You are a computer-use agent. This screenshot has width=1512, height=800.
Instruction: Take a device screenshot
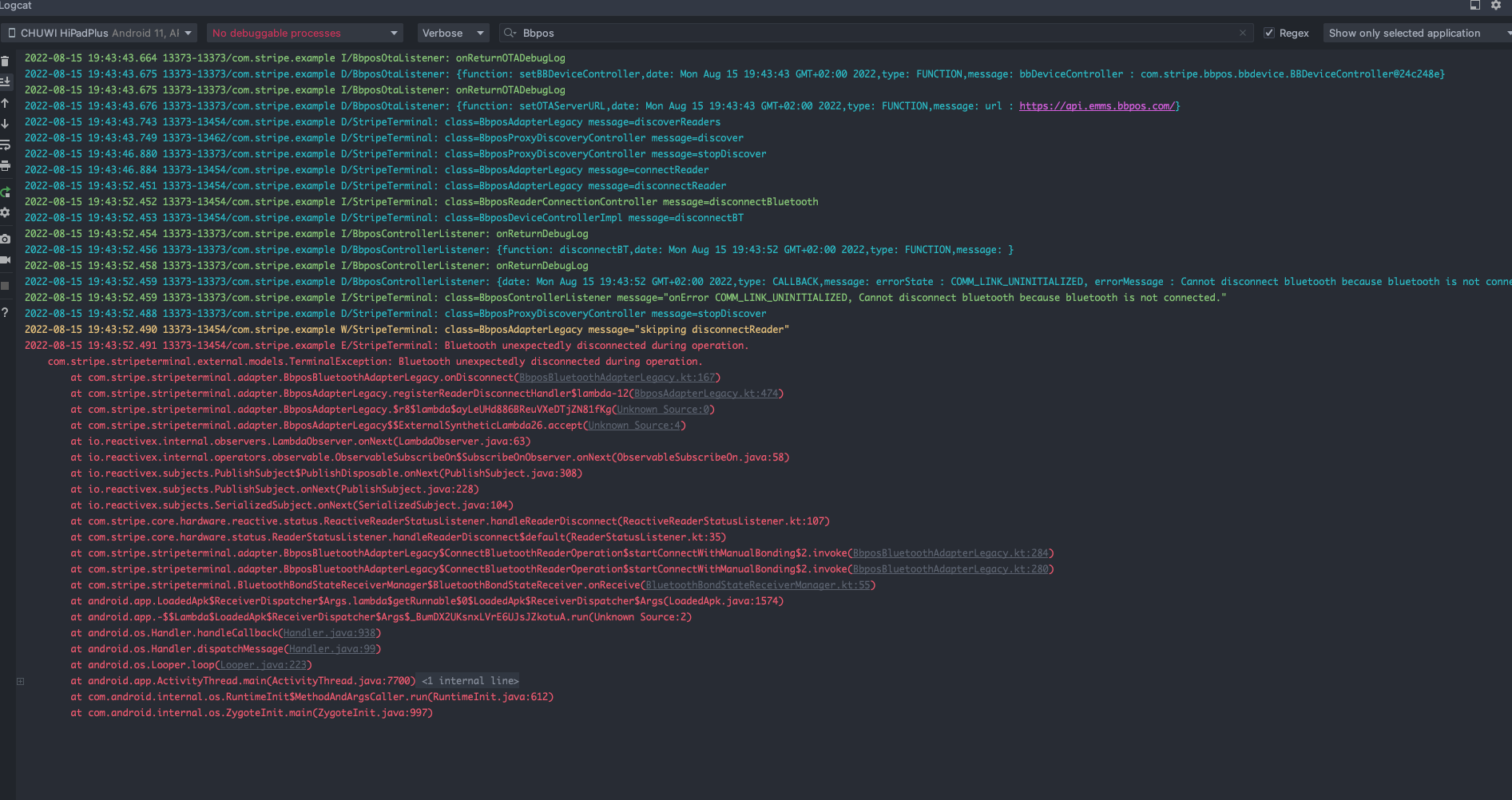click(6, 239)
